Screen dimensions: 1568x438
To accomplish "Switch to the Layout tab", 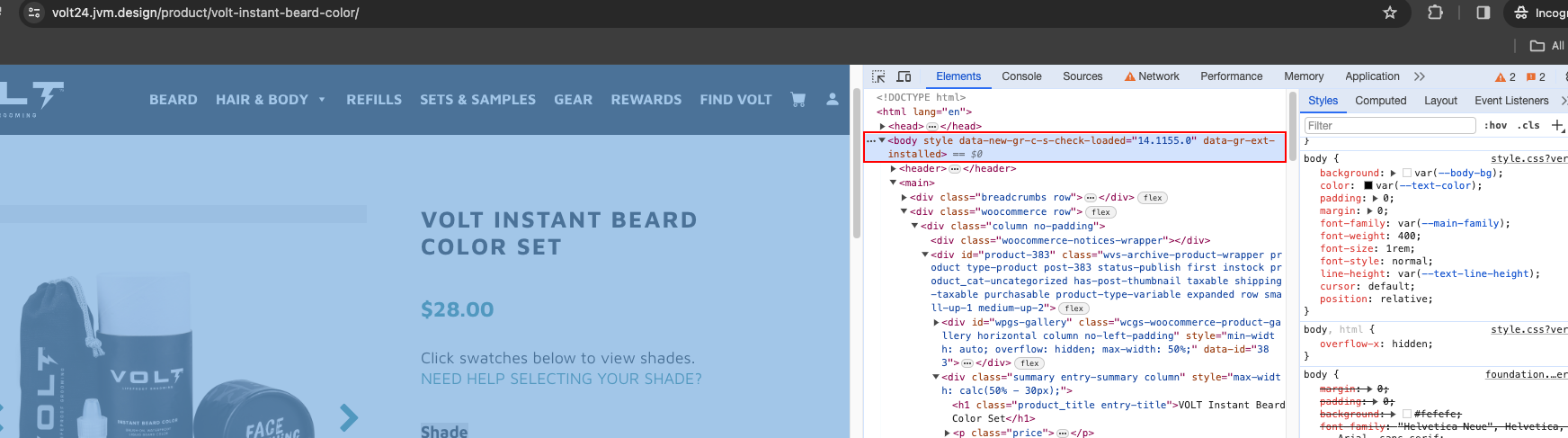I will (1440, 101).
